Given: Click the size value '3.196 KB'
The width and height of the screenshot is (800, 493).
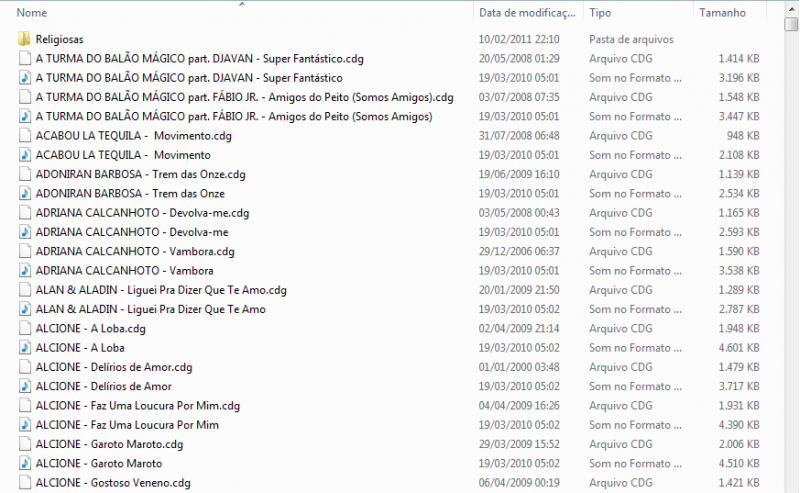Looking at the screenshot, I should pos(739,78).
